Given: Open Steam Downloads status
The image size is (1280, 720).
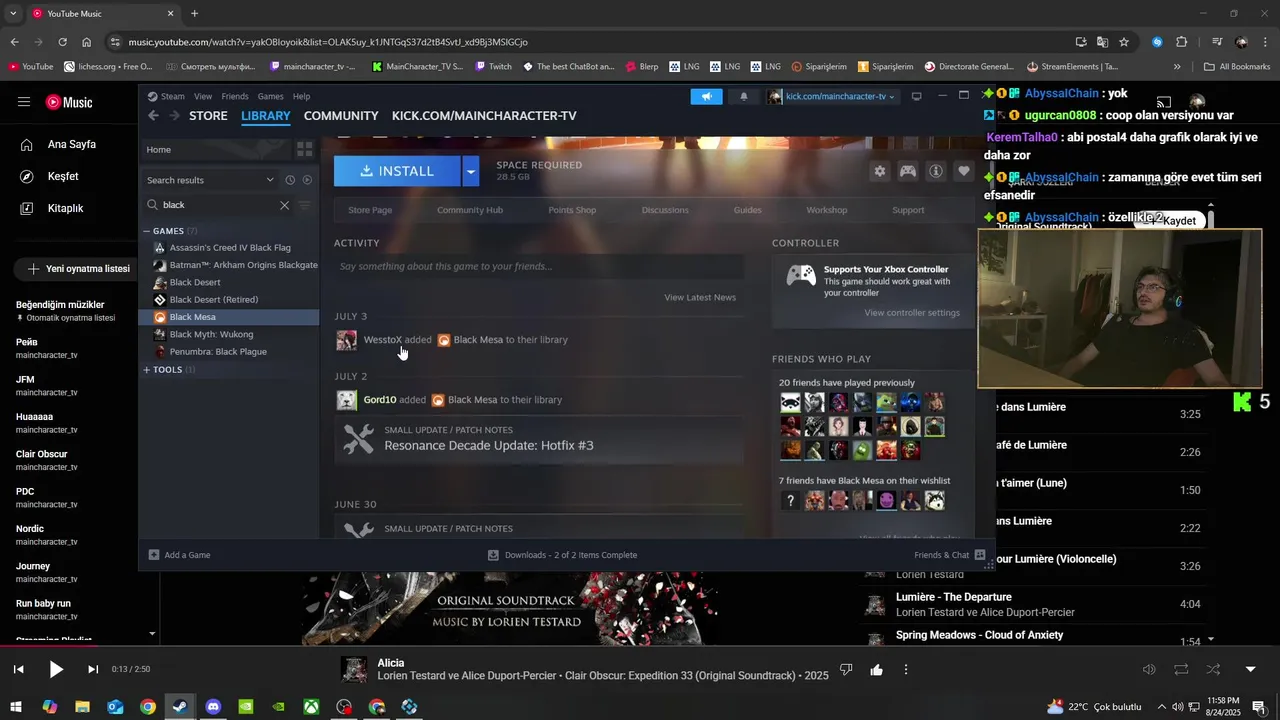Looking at the screenshot, I should coord(562,555).
